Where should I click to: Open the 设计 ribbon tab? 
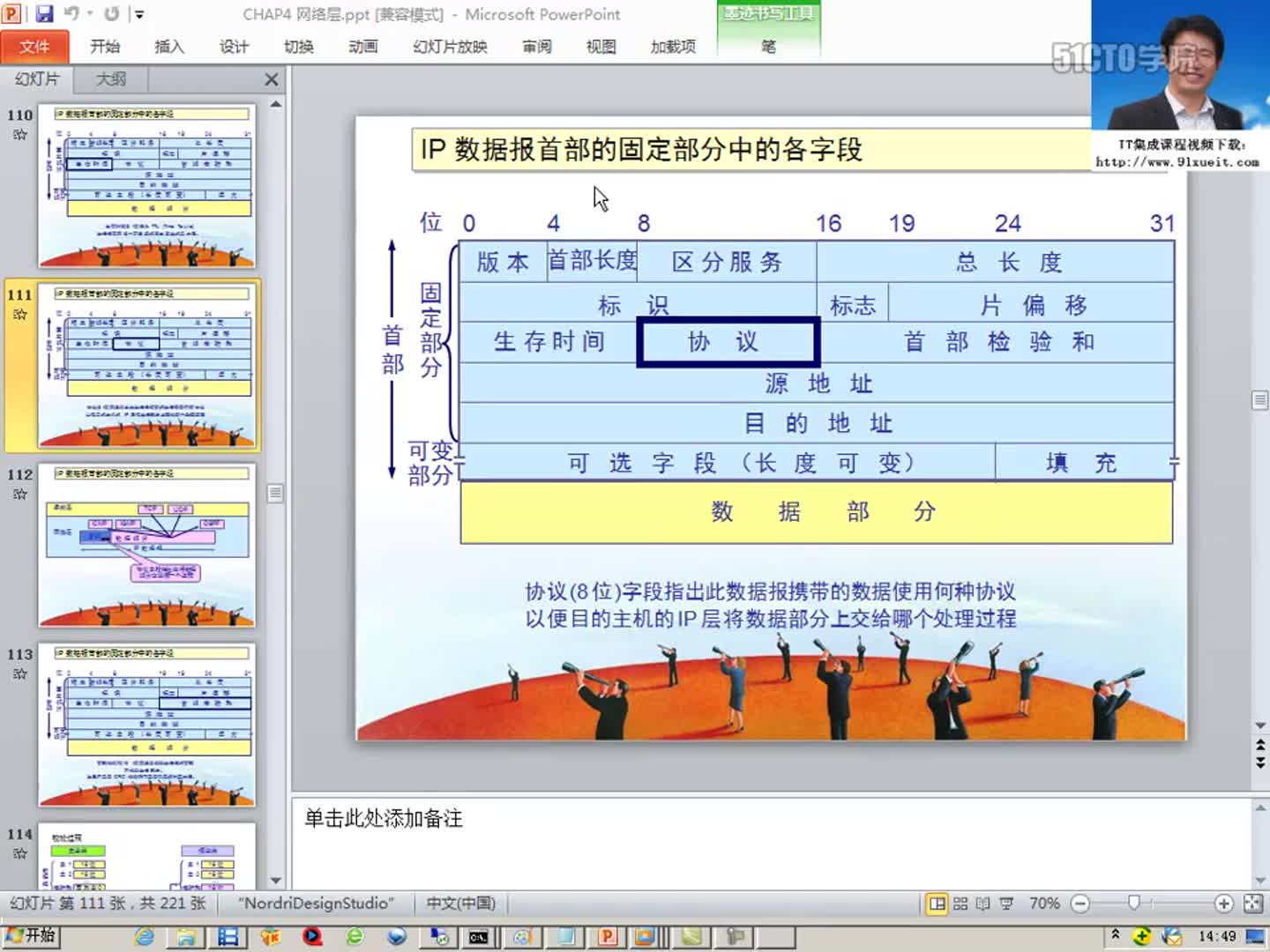[x=234, y=47]
